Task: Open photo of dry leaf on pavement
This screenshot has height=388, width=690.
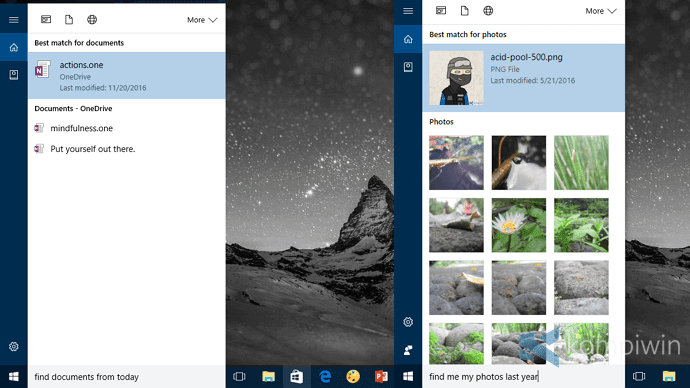Action: pyautogui.click(x=456, y=225)
